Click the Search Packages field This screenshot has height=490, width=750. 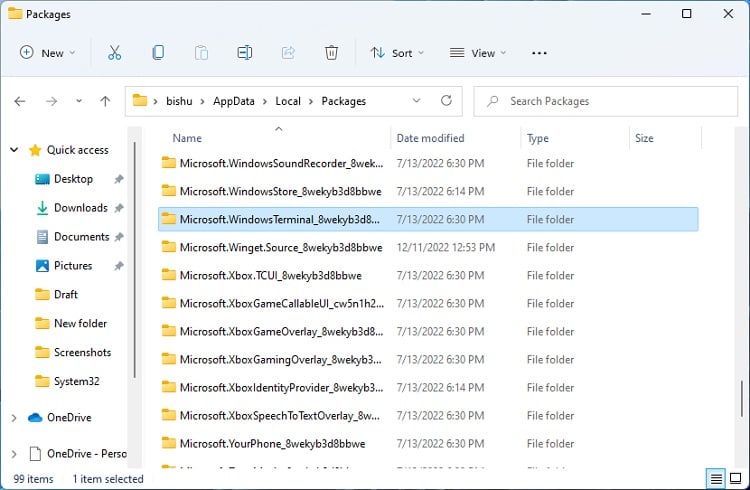(x=606, y=101)
